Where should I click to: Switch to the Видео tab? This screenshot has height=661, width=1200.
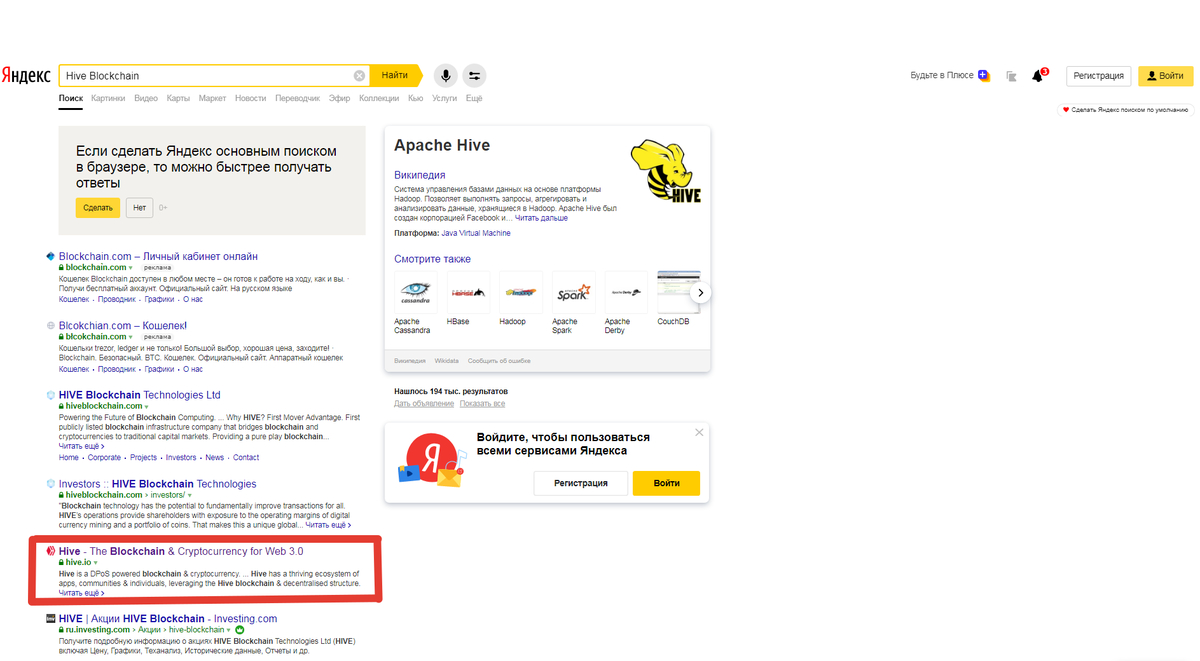coord(146,99)
